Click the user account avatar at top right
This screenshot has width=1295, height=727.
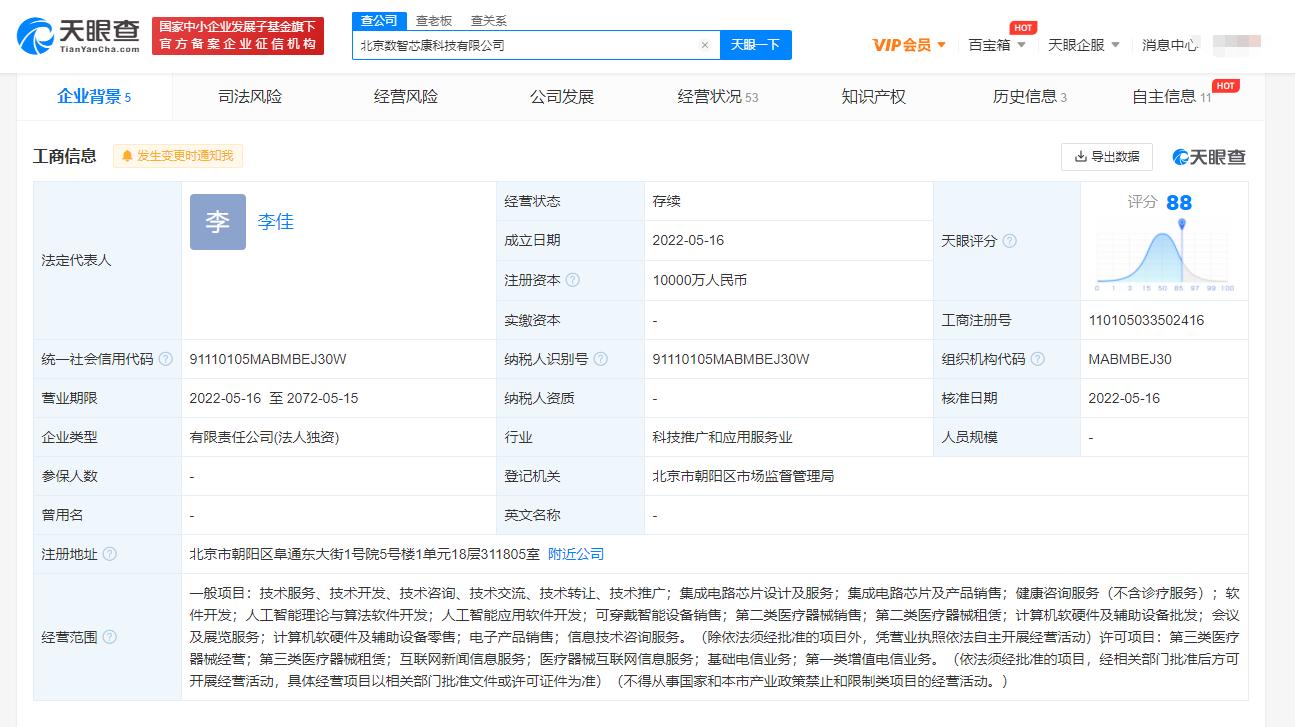point(1237,44)
